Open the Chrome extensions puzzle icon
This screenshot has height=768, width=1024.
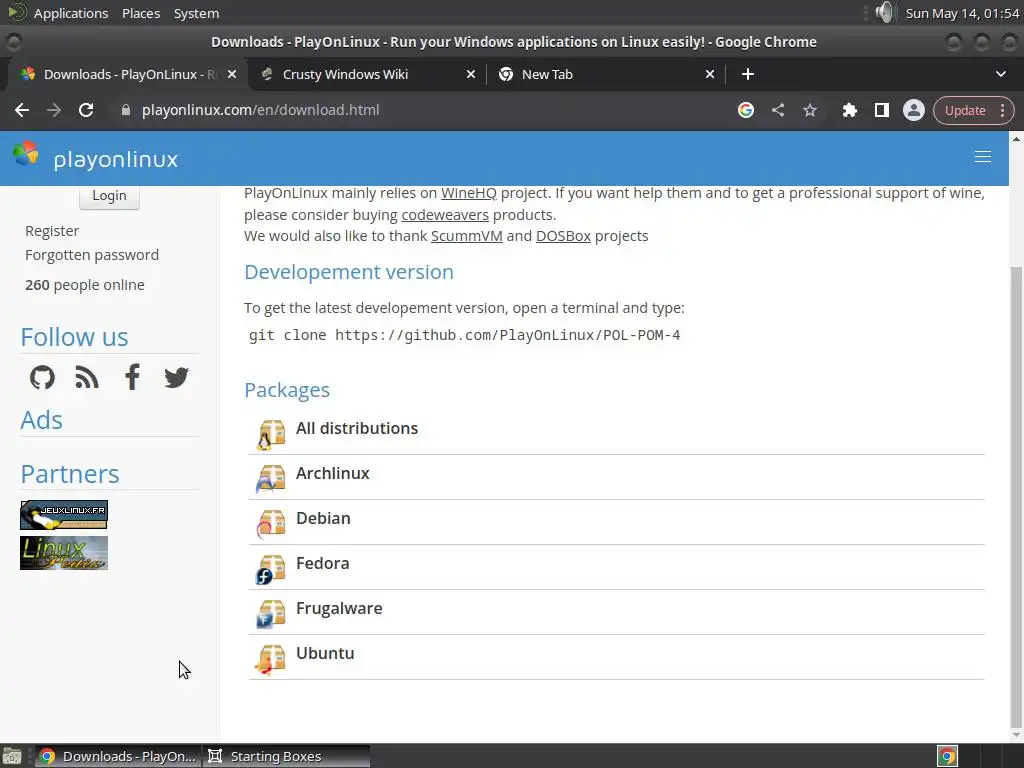click(849, 110)
